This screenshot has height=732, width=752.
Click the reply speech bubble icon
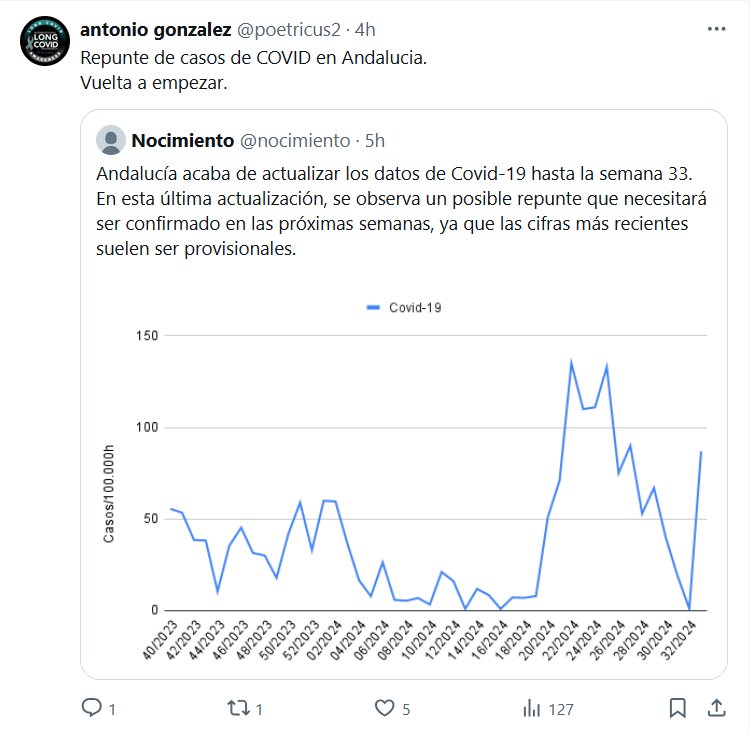(92, 708)
